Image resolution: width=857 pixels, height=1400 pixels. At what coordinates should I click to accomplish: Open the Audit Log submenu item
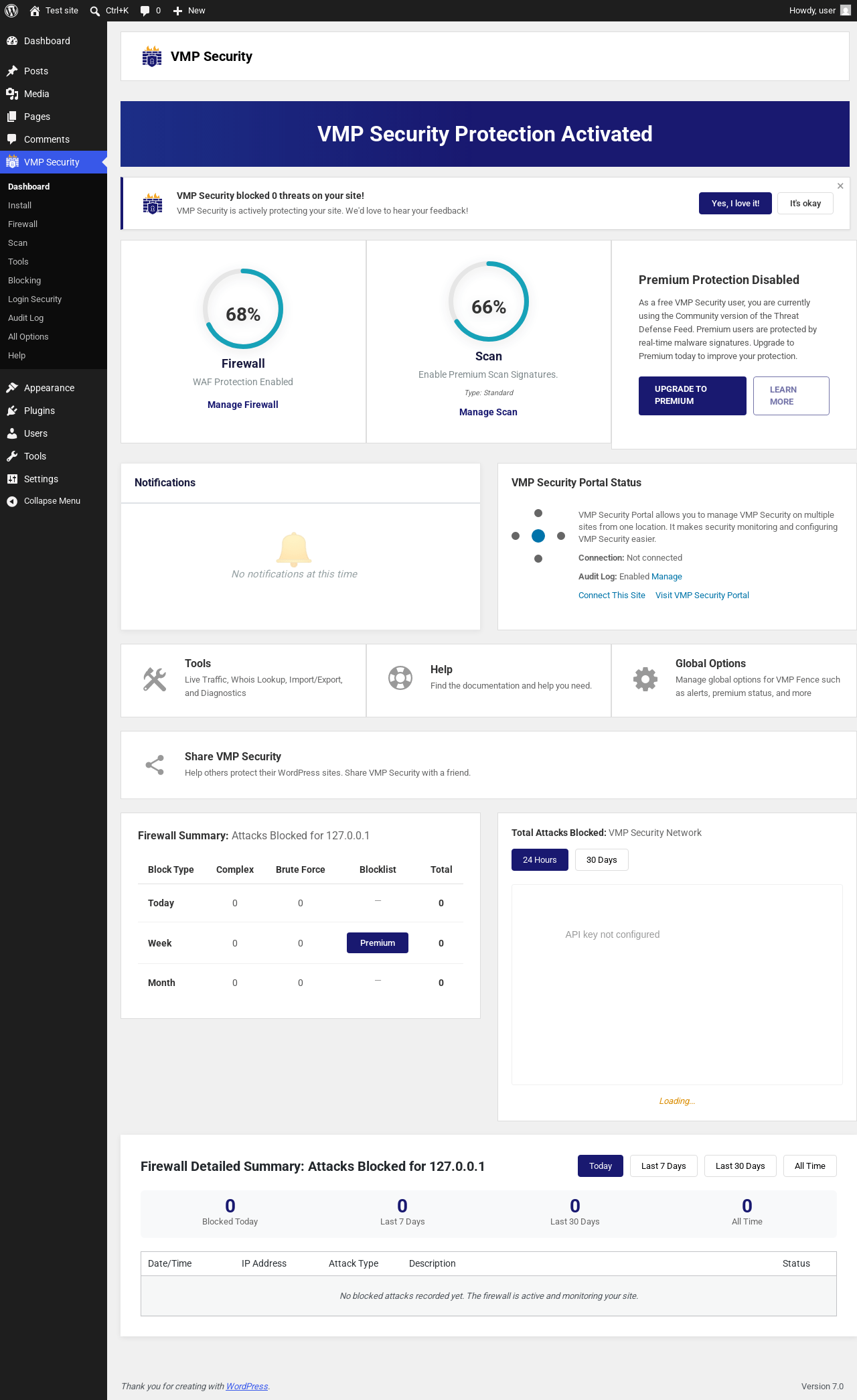(x=25, y=318)
